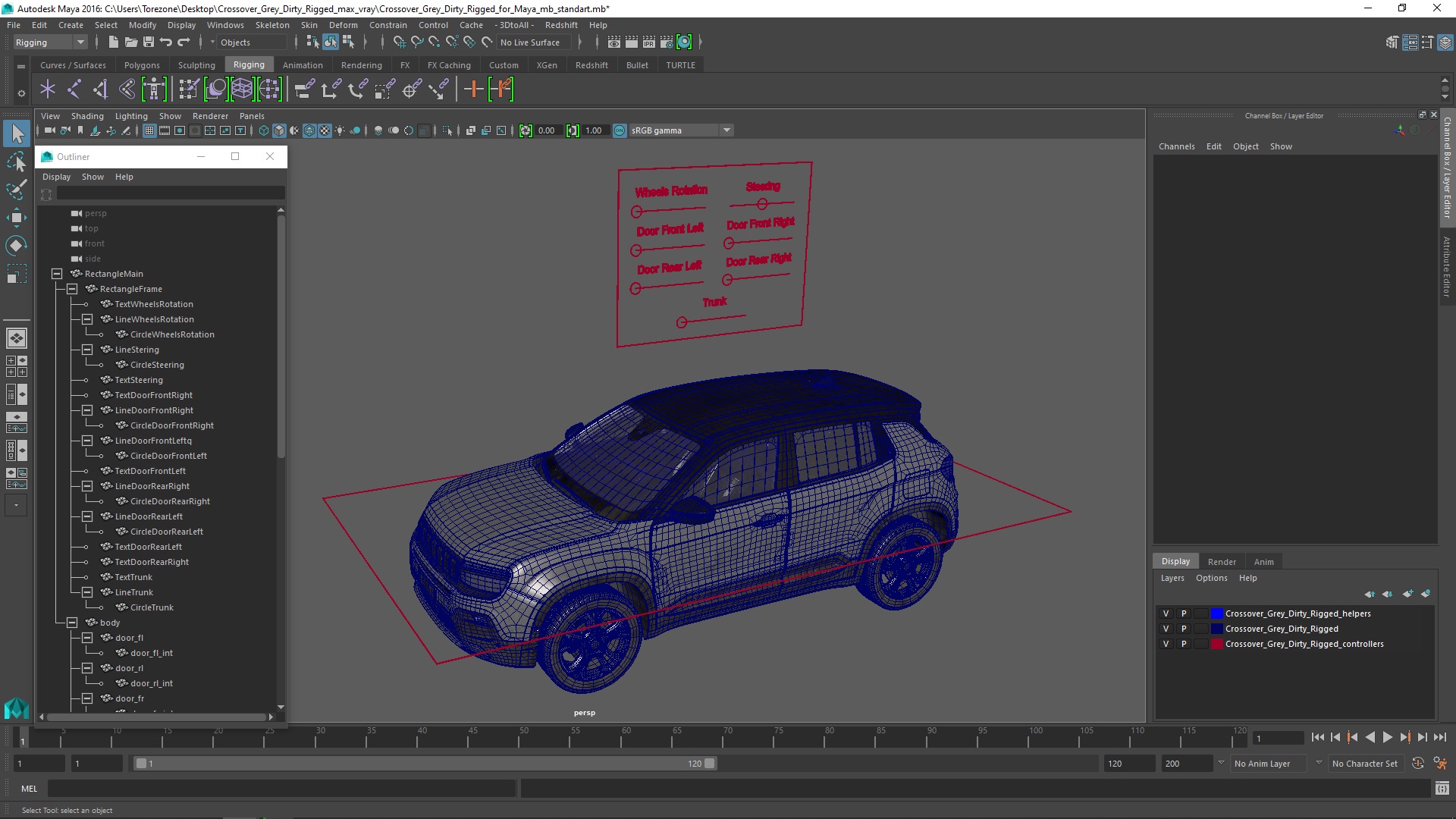This screenshot has width=1456, height=819.
Task: Collapse the RectangleFrame node in Outliner
Action: (x=72, y=289)
